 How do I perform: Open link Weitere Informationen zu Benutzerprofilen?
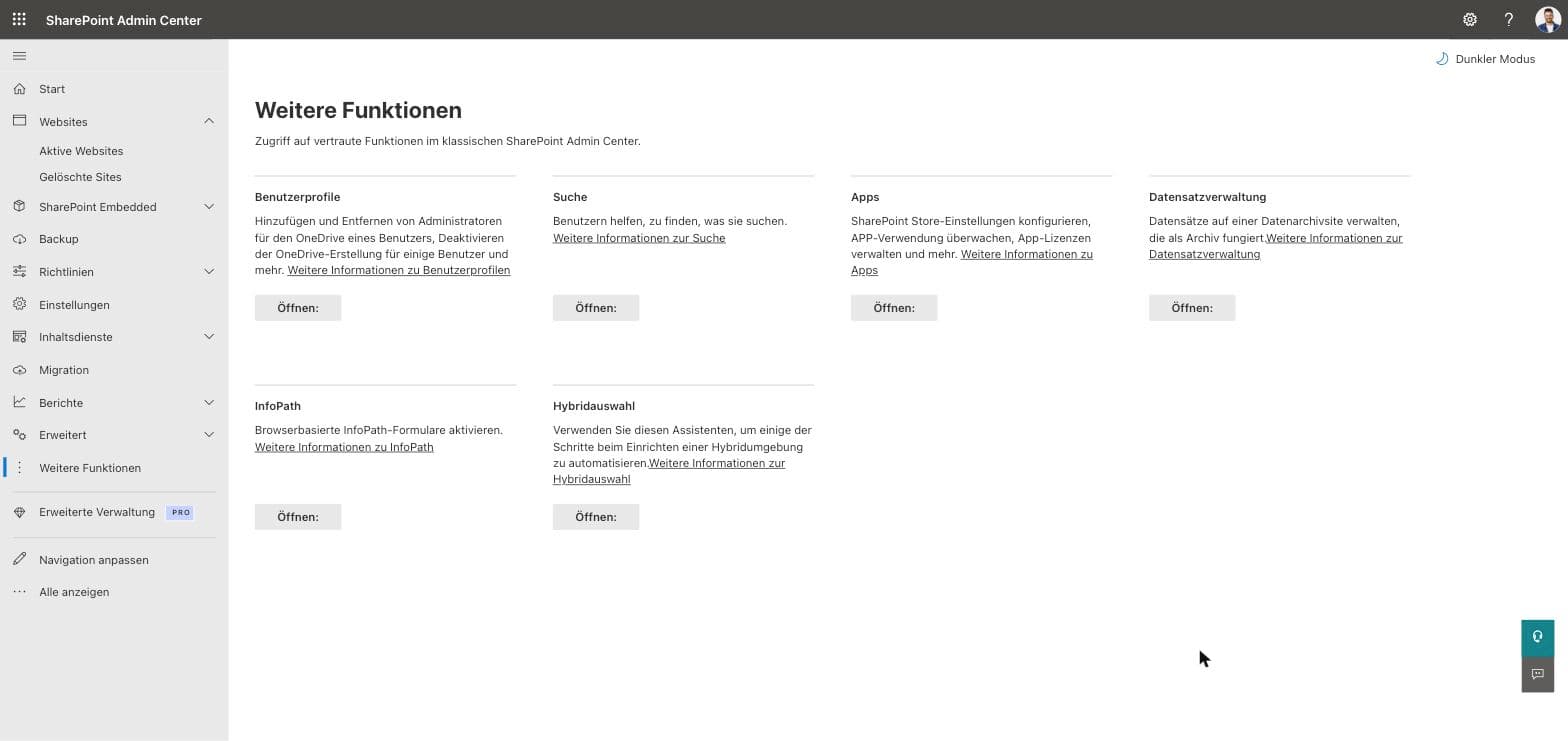[x=399, y=270]
